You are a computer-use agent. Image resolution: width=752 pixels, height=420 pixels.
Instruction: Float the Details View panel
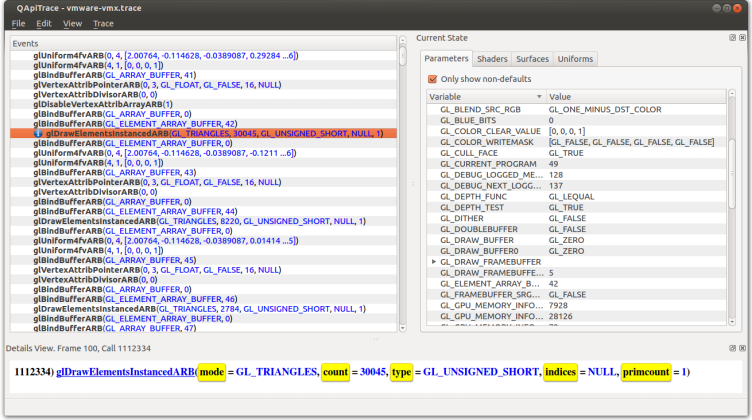tap(731, 347)
